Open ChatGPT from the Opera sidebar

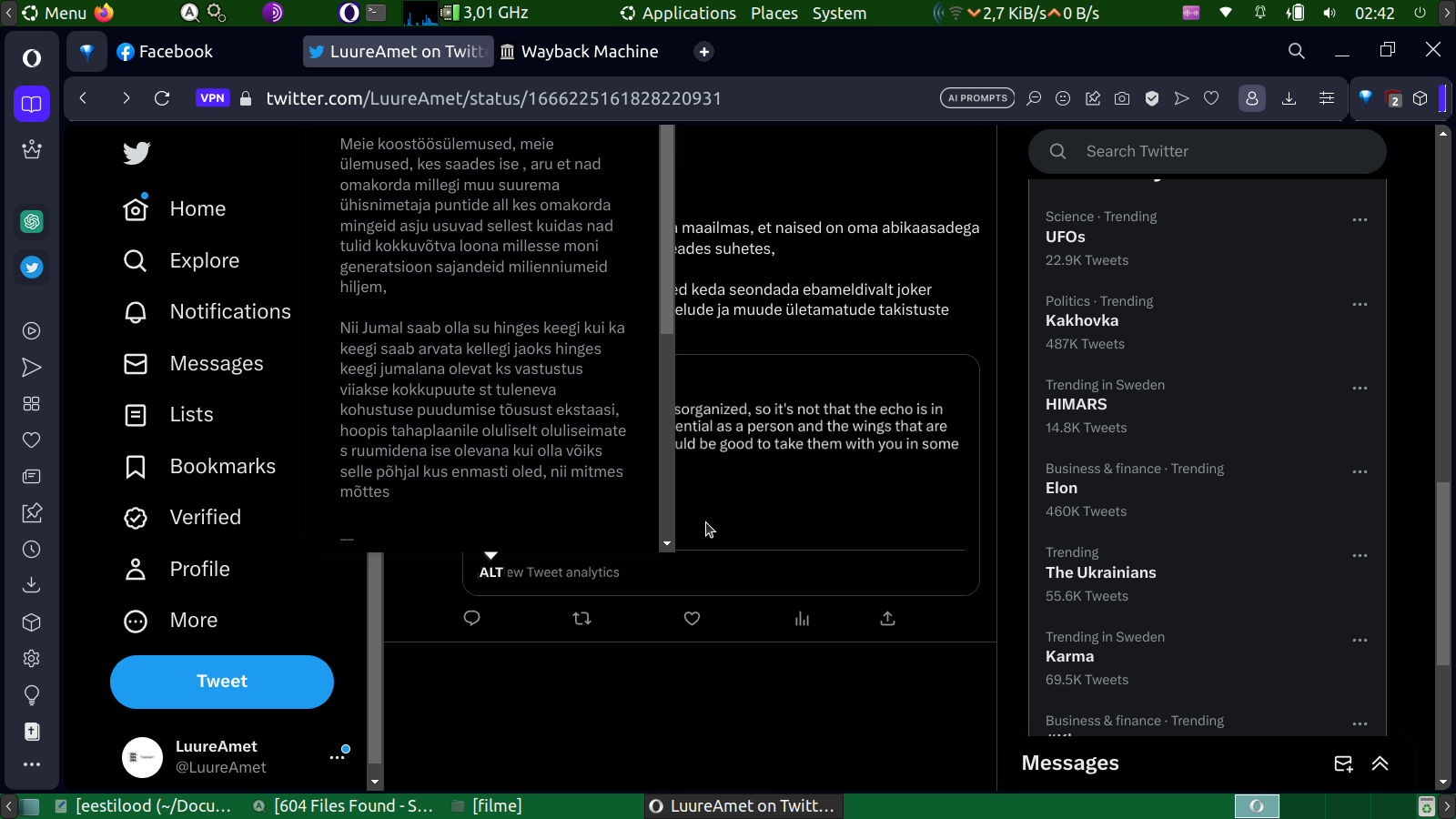point(32,221)
